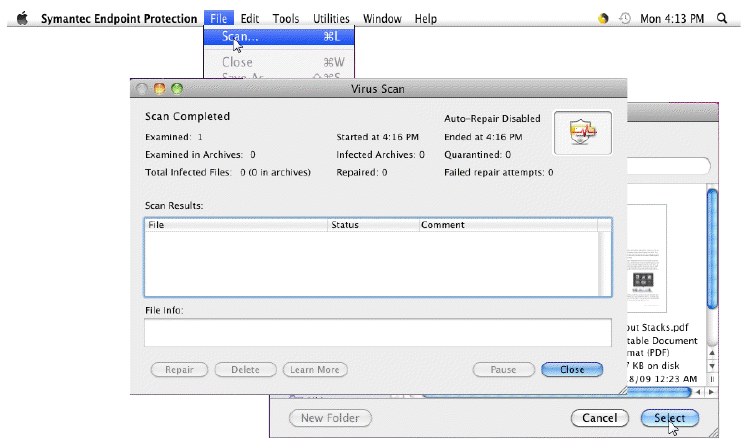Open the Edit menu
Screen dimensions: 742x446
(x=249, y=18)
